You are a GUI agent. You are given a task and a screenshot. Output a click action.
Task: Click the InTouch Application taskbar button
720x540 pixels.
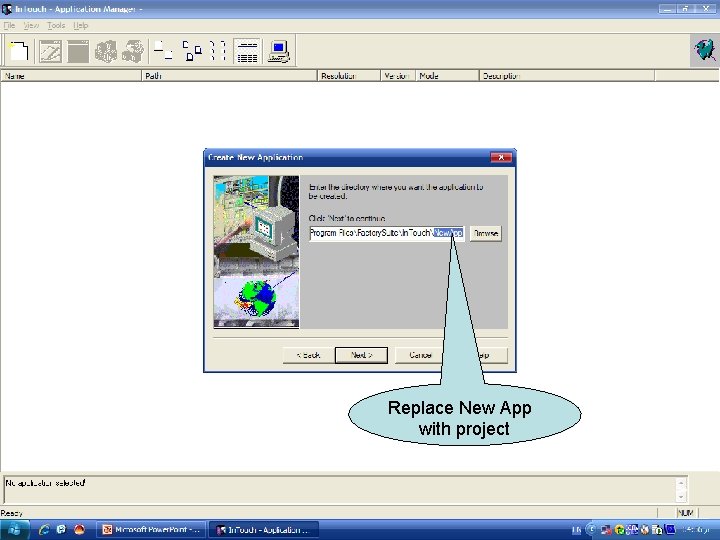[264, 530]
